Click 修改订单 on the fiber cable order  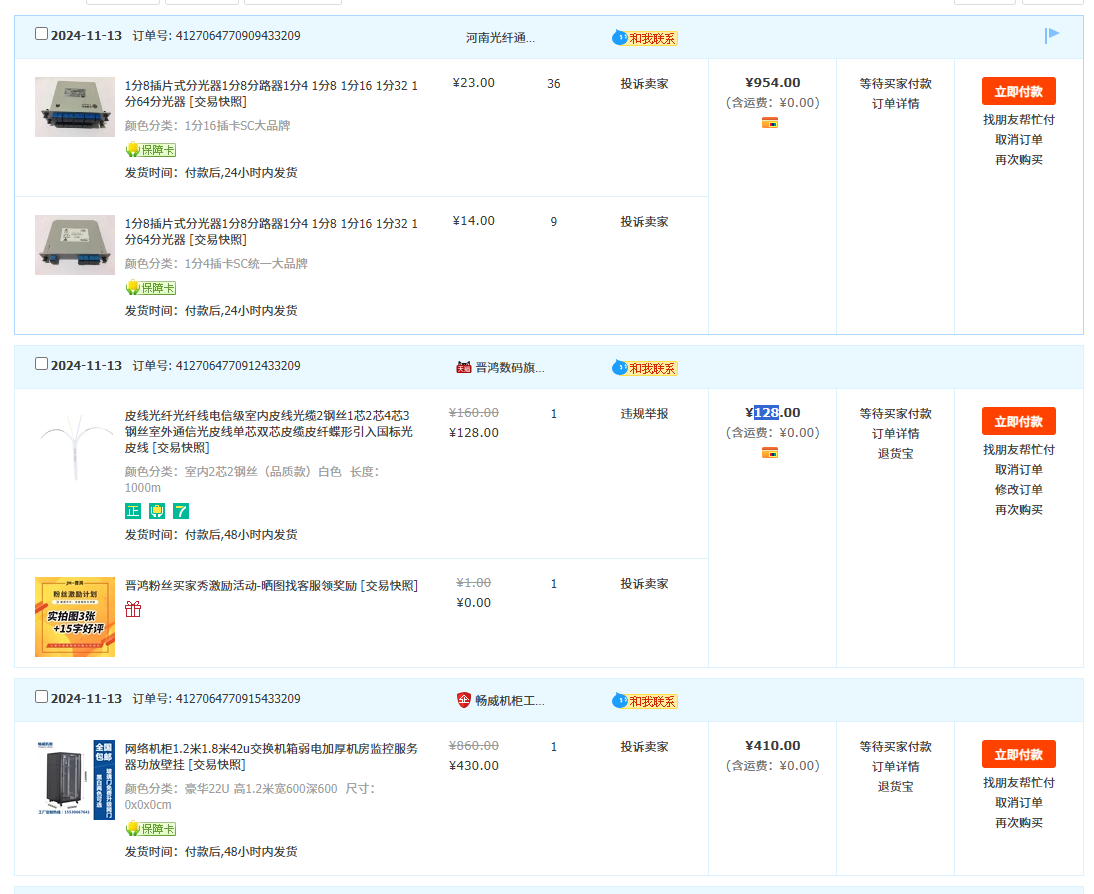point(1018,489)
